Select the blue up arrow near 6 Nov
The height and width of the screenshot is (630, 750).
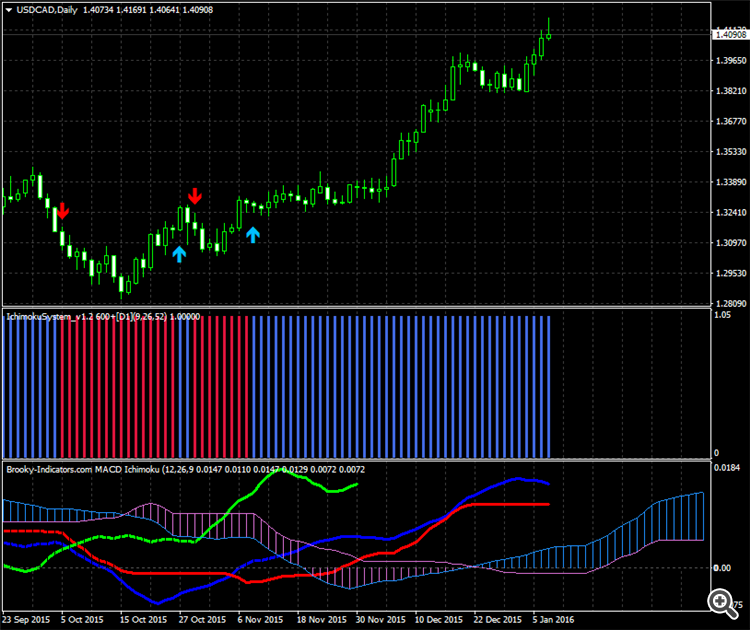coord(253,235)
